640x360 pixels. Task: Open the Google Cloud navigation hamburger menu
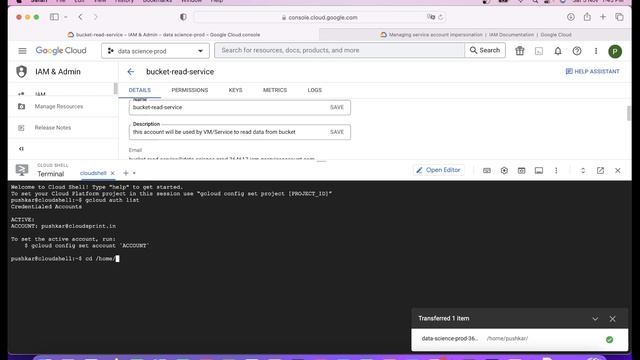coord(22,51)
